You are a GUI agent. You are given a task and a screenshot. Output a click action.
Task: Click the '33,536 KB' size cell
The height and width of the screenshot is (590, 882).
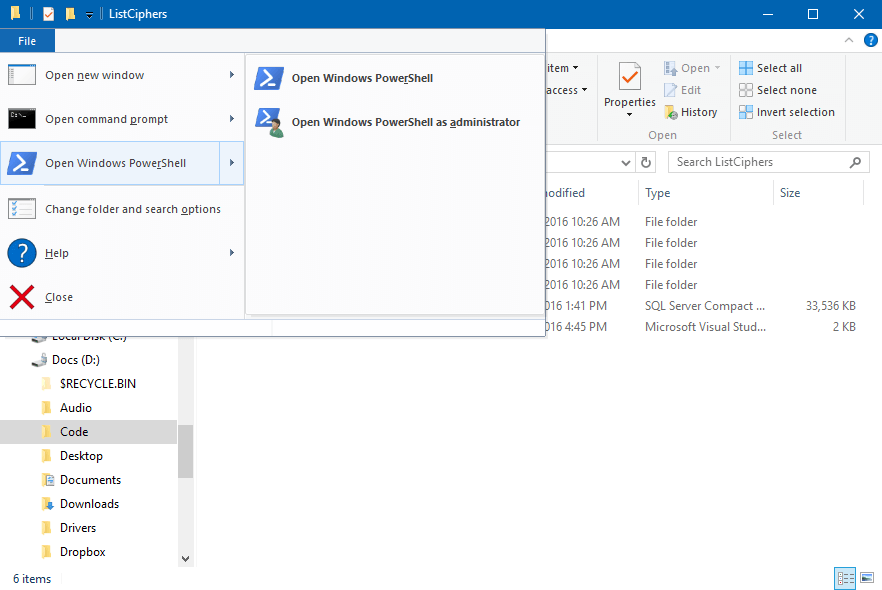831,306
